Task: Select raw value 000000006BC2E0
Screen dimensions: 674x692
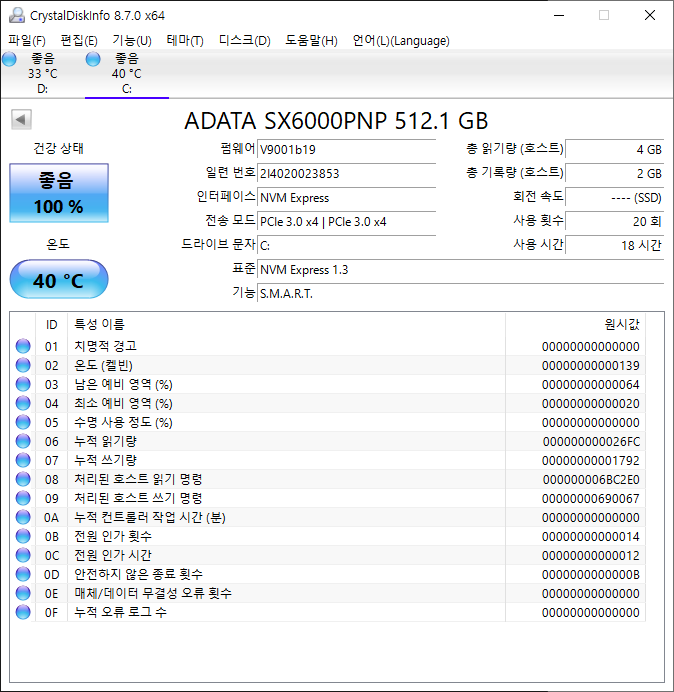Action: pyautogui.click(x=591, y=479)
